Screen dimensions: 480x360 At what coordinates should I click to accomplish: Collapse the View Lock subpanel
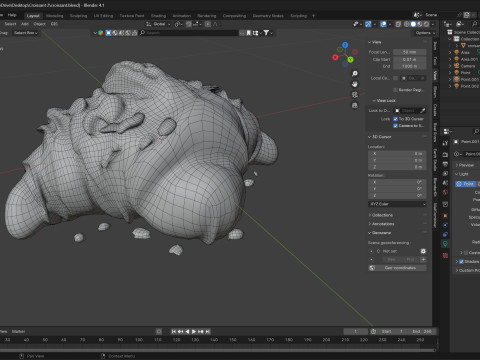point(374,100)
